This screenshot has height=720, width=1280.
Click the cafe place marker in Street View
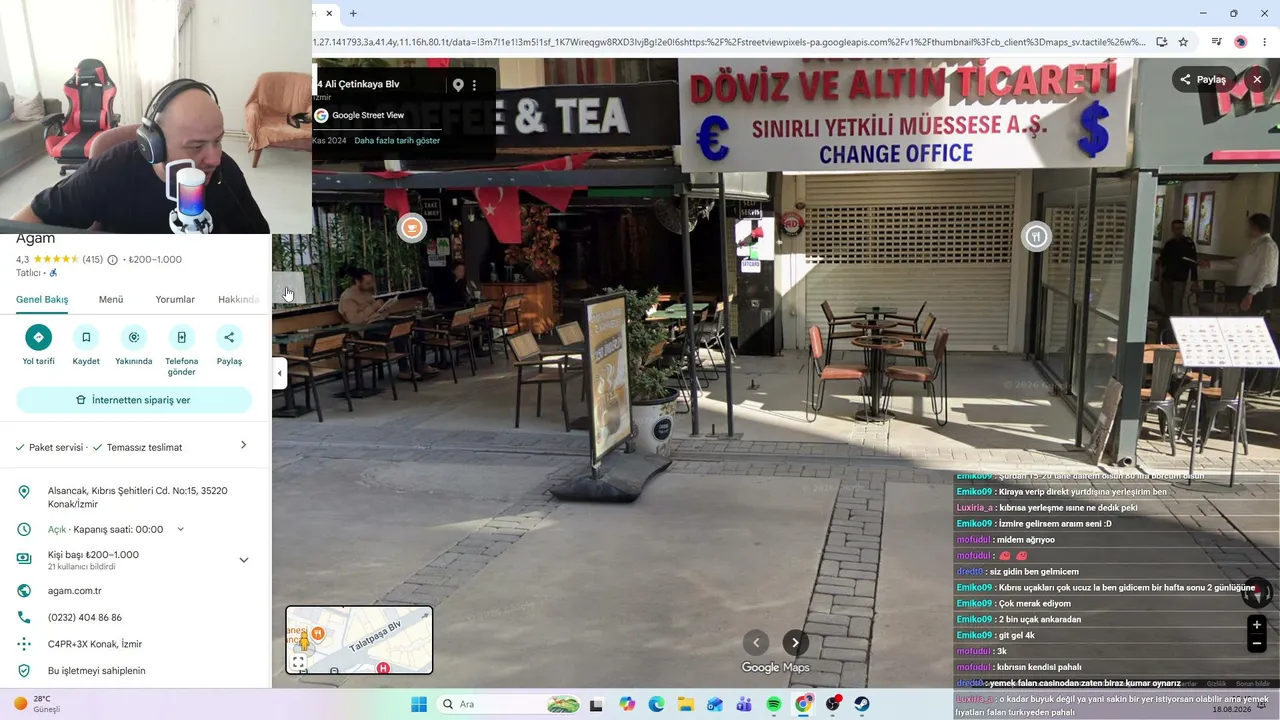pyautogui.click(x=411, y=228)
